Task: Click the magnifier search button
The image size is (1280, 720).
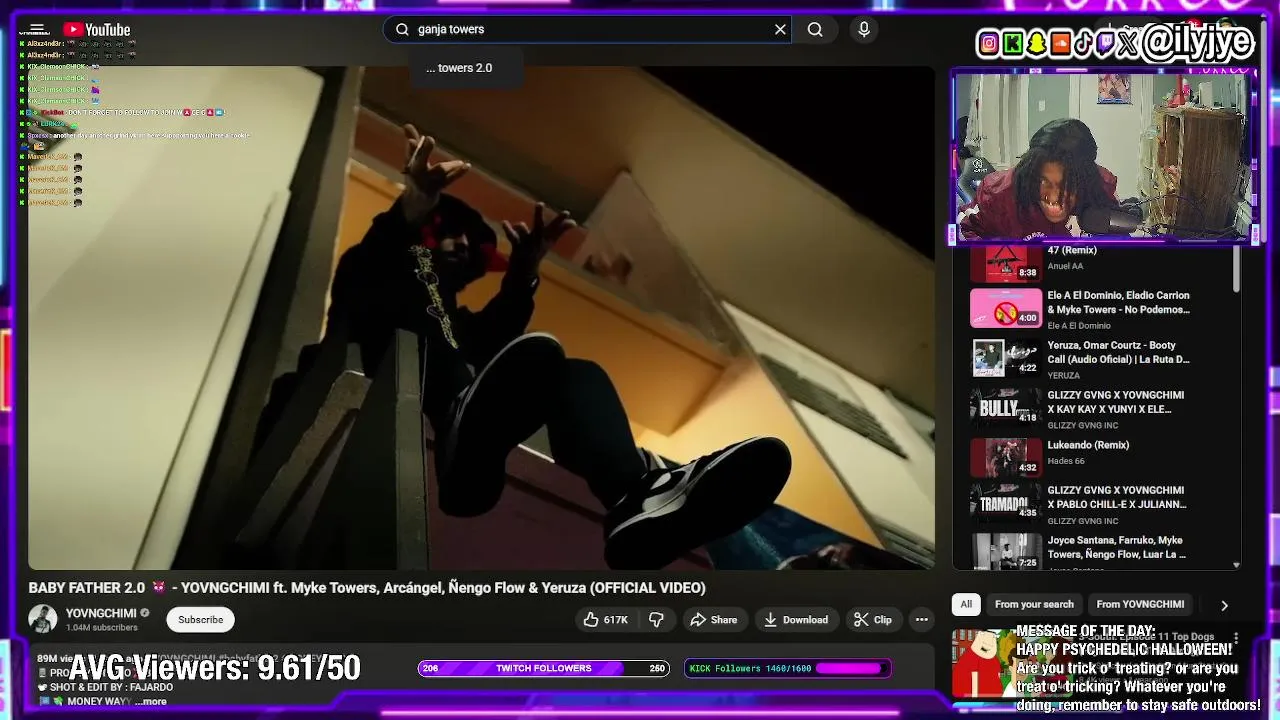Action: [x=815, y=29]
